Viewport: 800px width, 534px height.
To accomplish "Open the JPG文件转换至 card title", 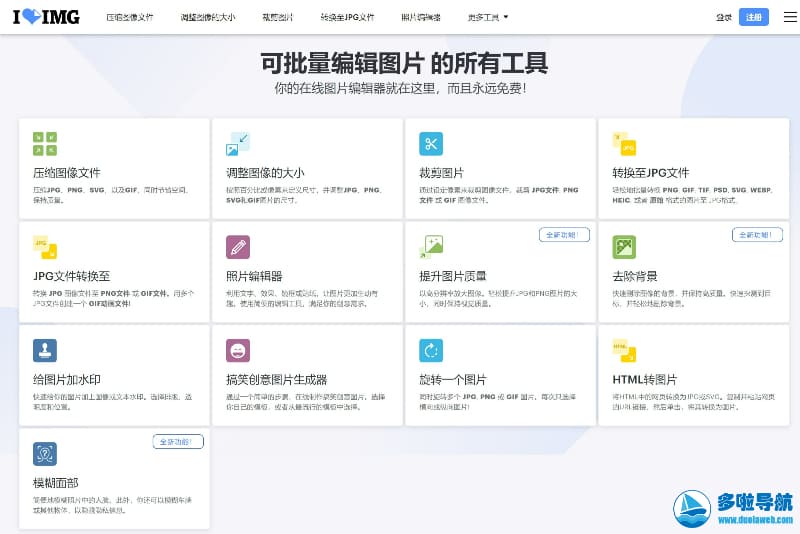I will click(71, 276).
